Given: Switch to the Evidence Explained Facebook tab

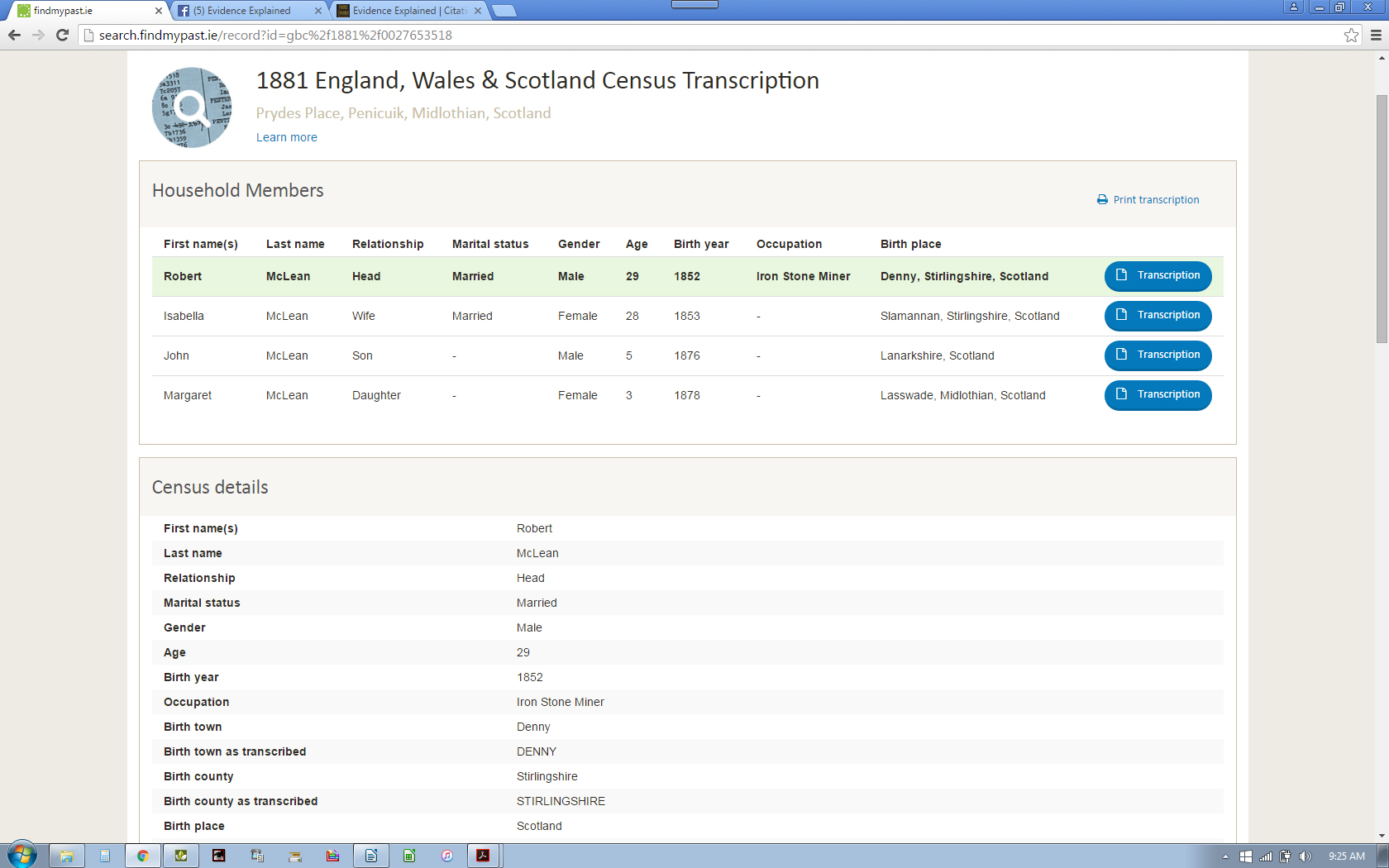Looking at the screenshot, I should tap(244, 11).
